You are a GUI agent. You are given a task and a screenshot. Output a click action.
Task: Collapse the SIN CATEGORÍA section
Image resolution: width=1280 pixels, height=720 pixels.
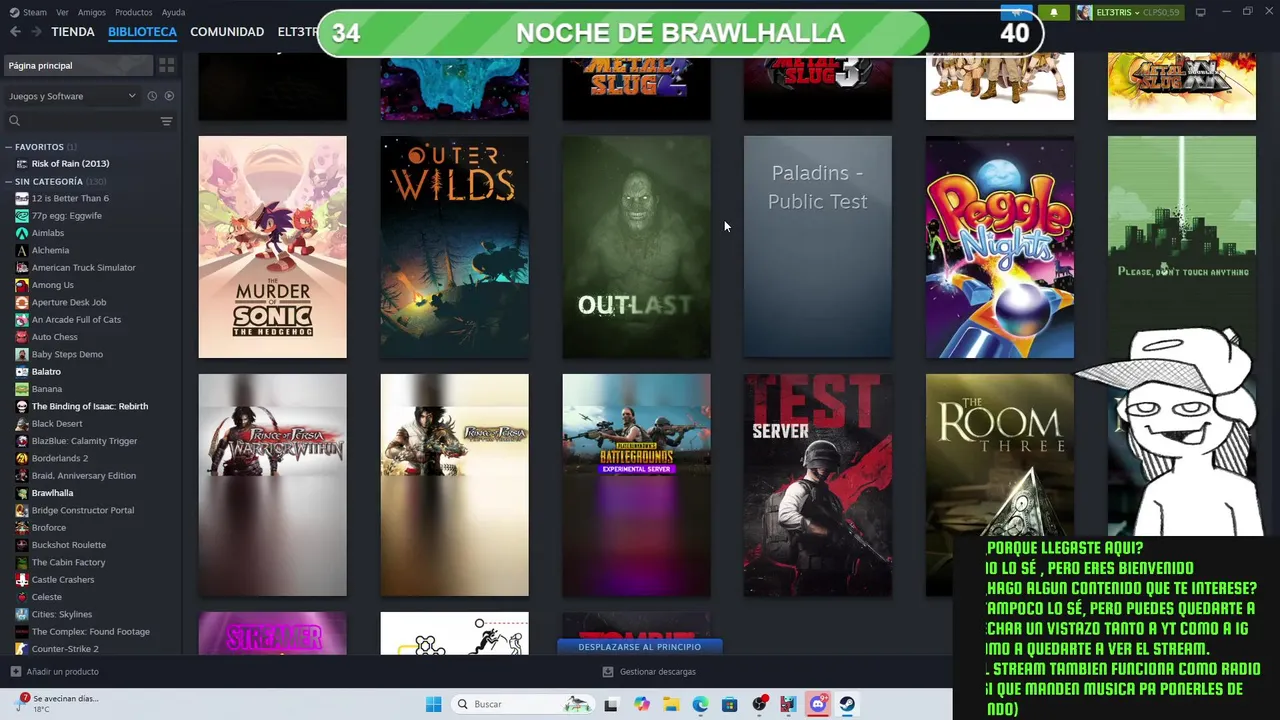tap(9, 182)
